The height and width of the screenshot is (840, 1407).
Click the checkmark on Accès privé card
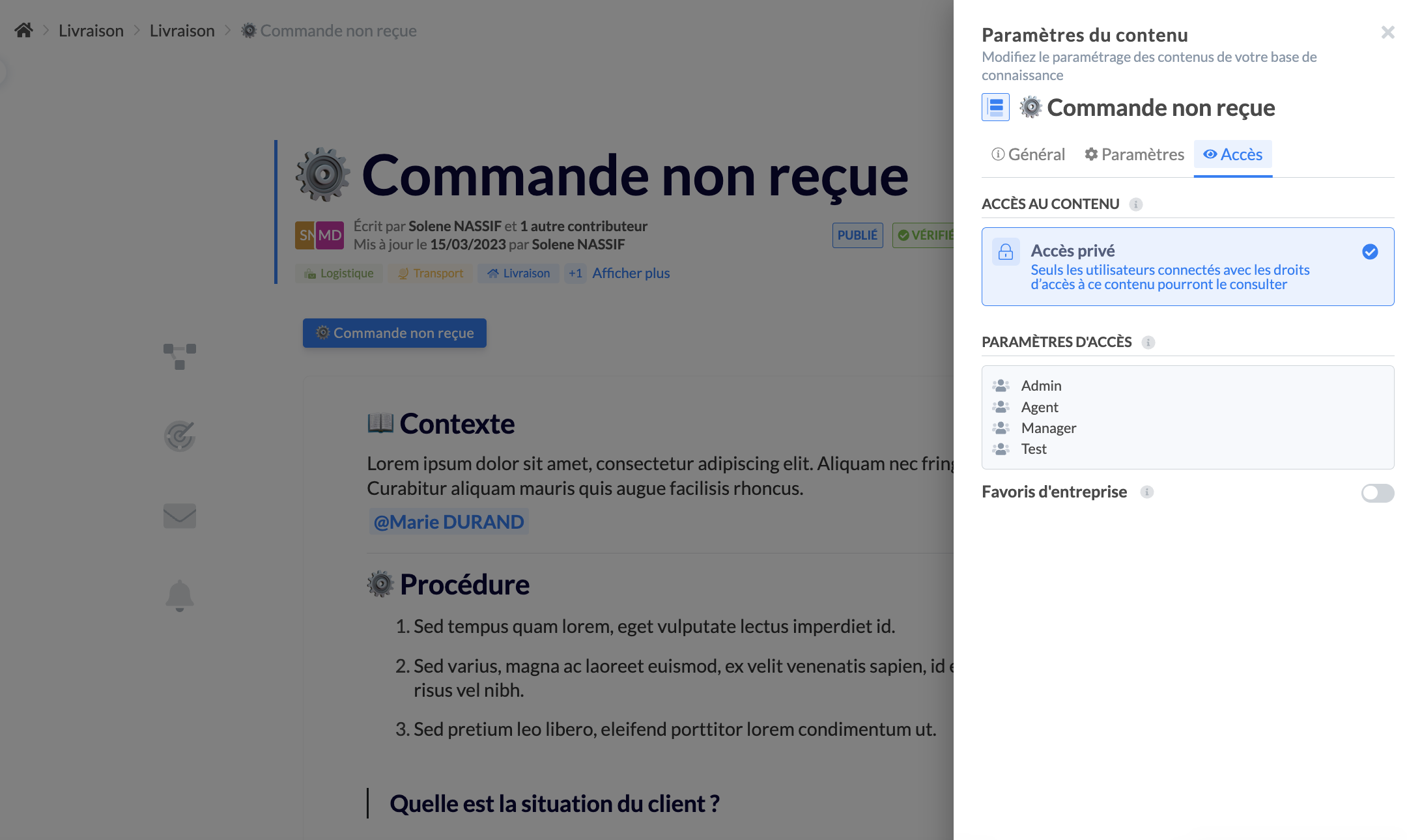point(1371,252)
